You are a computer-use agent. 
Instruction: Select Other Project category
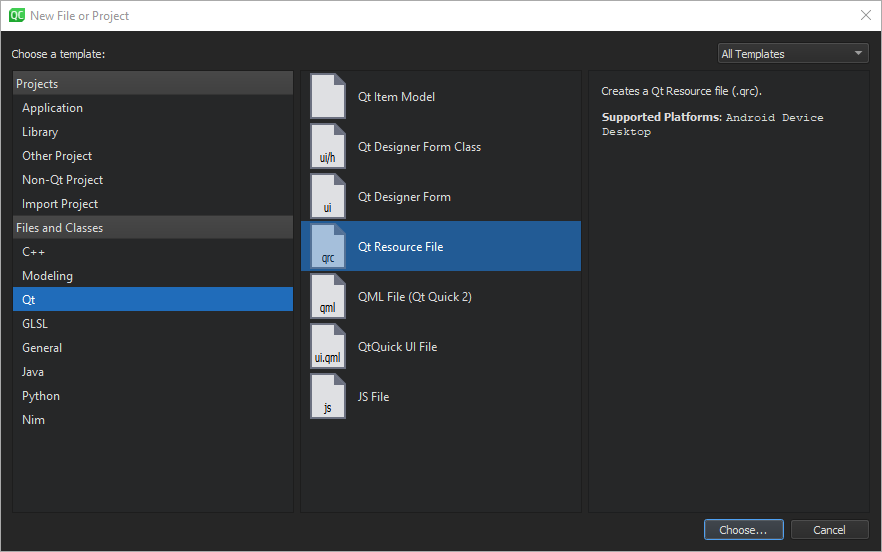[153, 156]
